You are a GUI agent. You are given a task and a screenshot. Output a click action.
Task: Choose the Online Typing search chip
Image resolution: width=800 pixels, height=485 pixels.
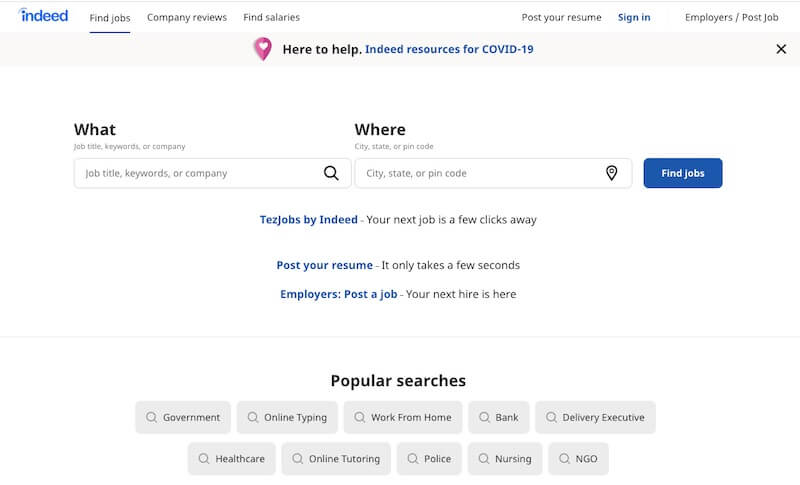(x=287, y=417)
